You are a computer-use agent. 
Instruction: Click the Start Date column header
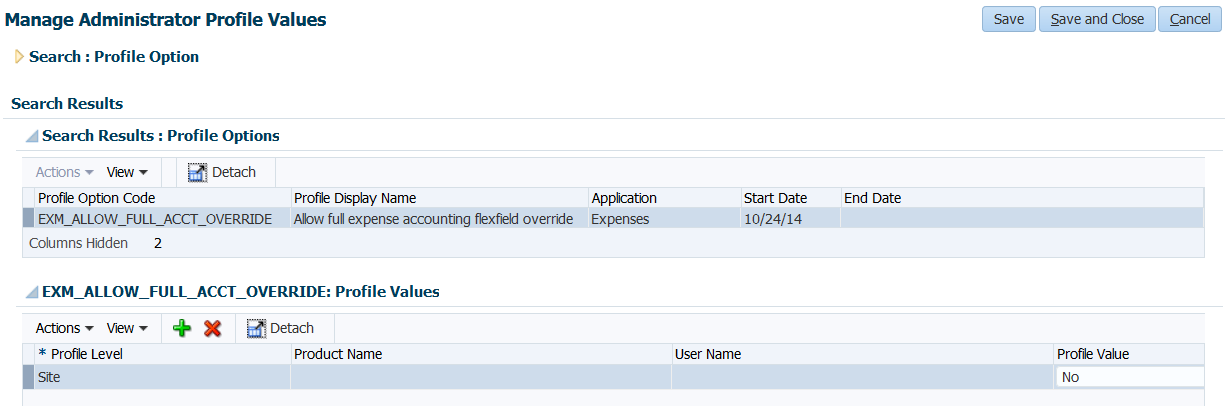[775, 198]
